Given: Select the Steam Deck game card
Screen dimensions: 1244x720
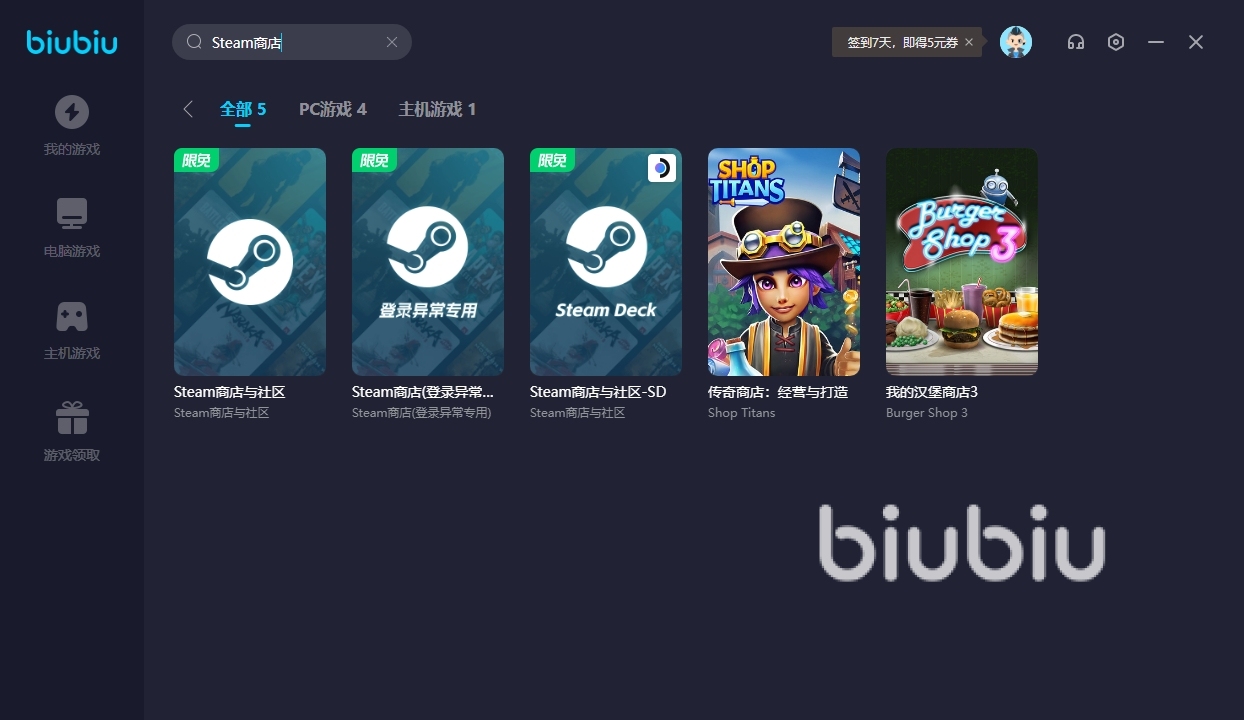Looking at the screenshot, I should click(x=606, y=262).
